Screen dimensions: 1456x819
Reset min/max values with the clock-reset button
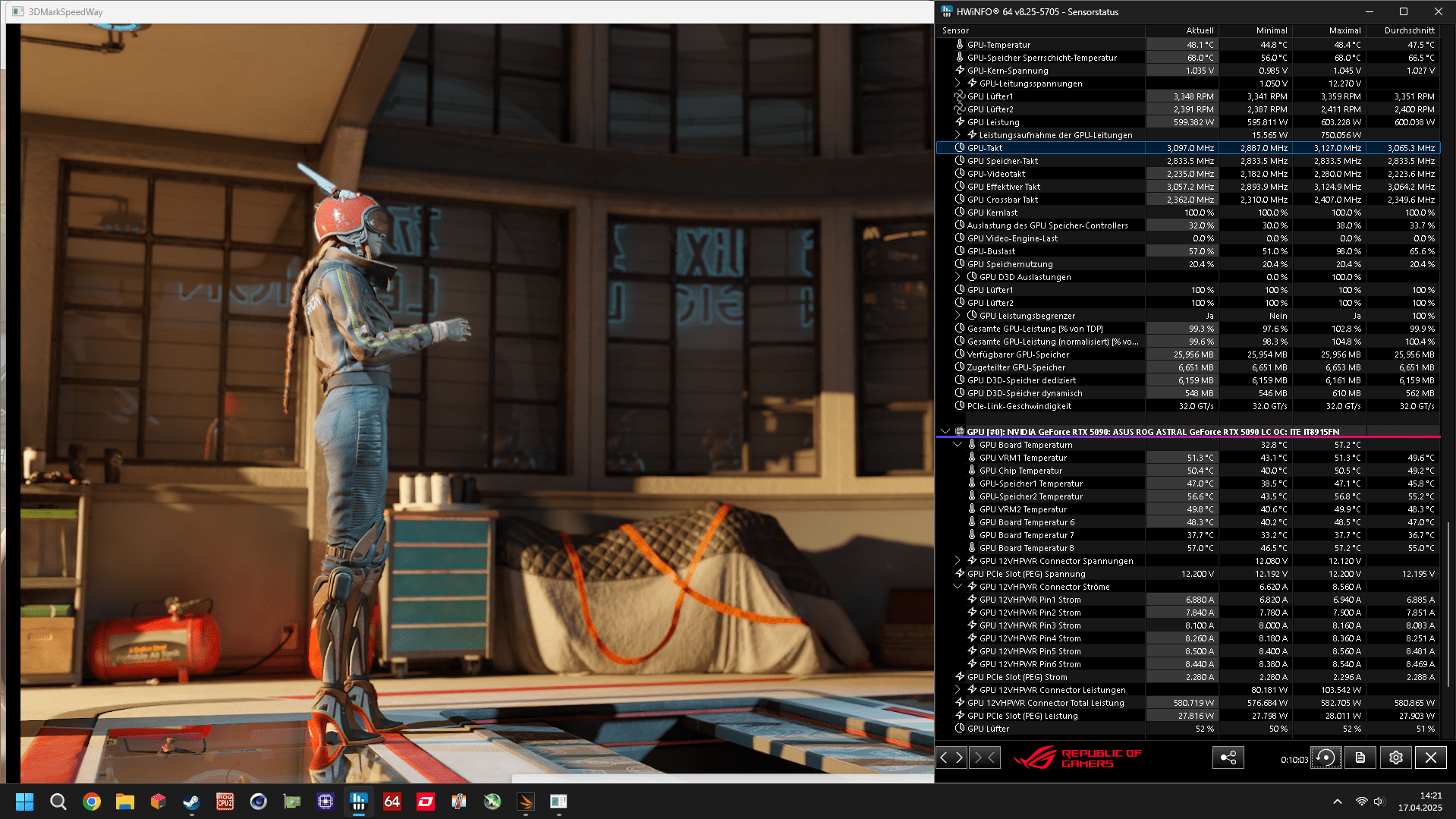(1325, 758)
